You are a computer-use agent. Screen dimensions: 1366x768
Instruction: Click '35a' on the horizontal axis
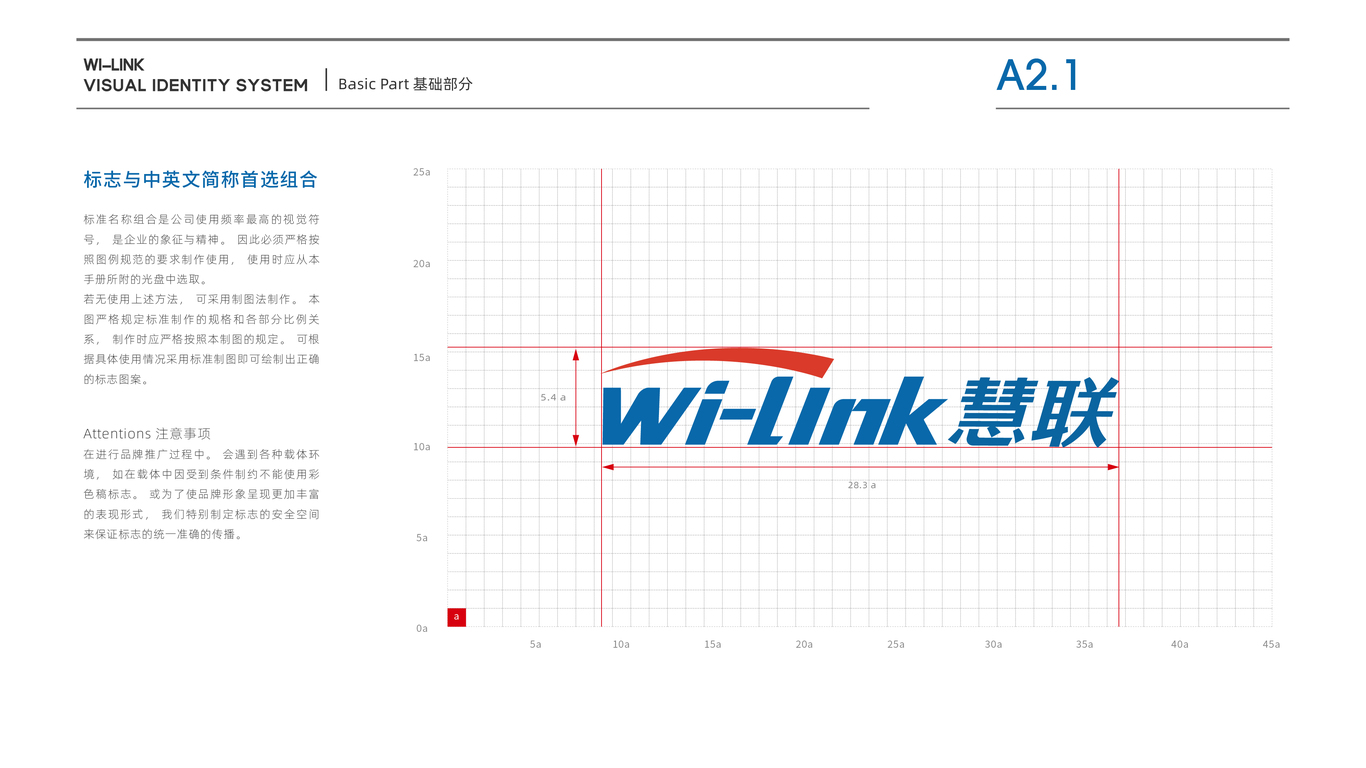click(x=1084, y=645)
